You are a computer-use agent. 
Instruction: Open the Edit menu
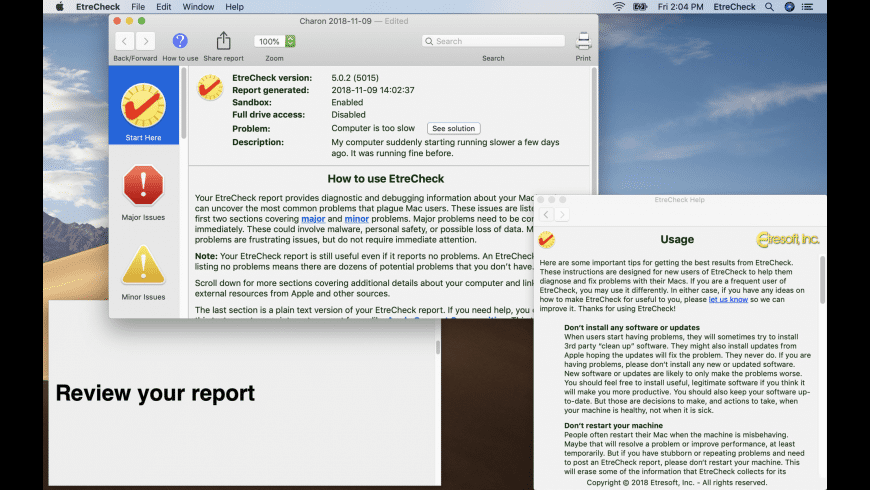(x=164, y=7)
